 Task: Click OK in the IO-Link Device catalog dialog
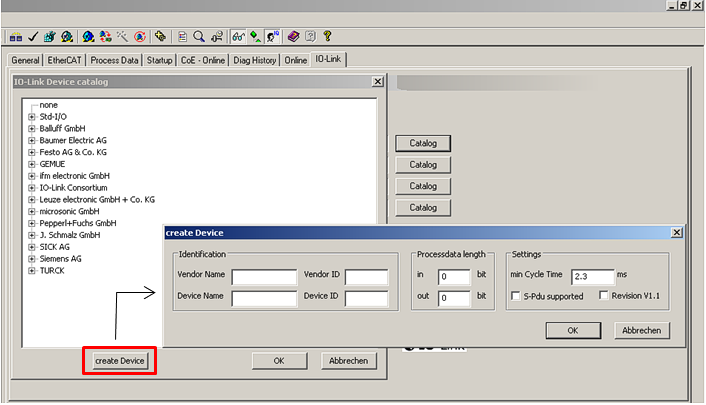coord(279,361)
